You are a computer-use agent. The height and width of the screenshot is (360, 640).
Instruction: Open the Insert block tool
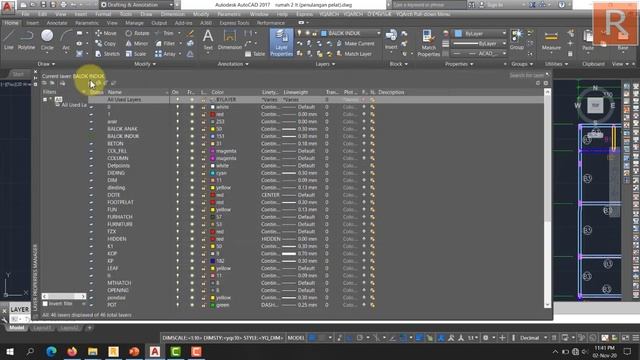click(391, 40)
